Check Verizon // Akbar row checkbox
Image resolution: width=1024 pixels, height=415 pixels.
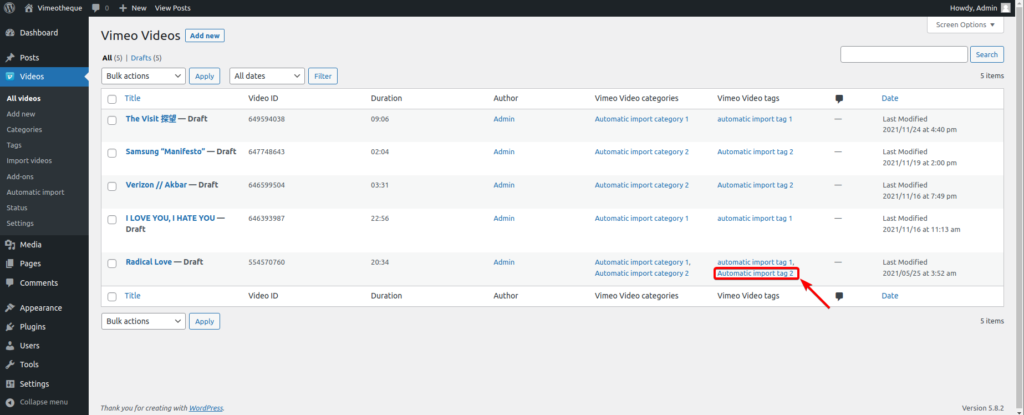tap(112, 186)
